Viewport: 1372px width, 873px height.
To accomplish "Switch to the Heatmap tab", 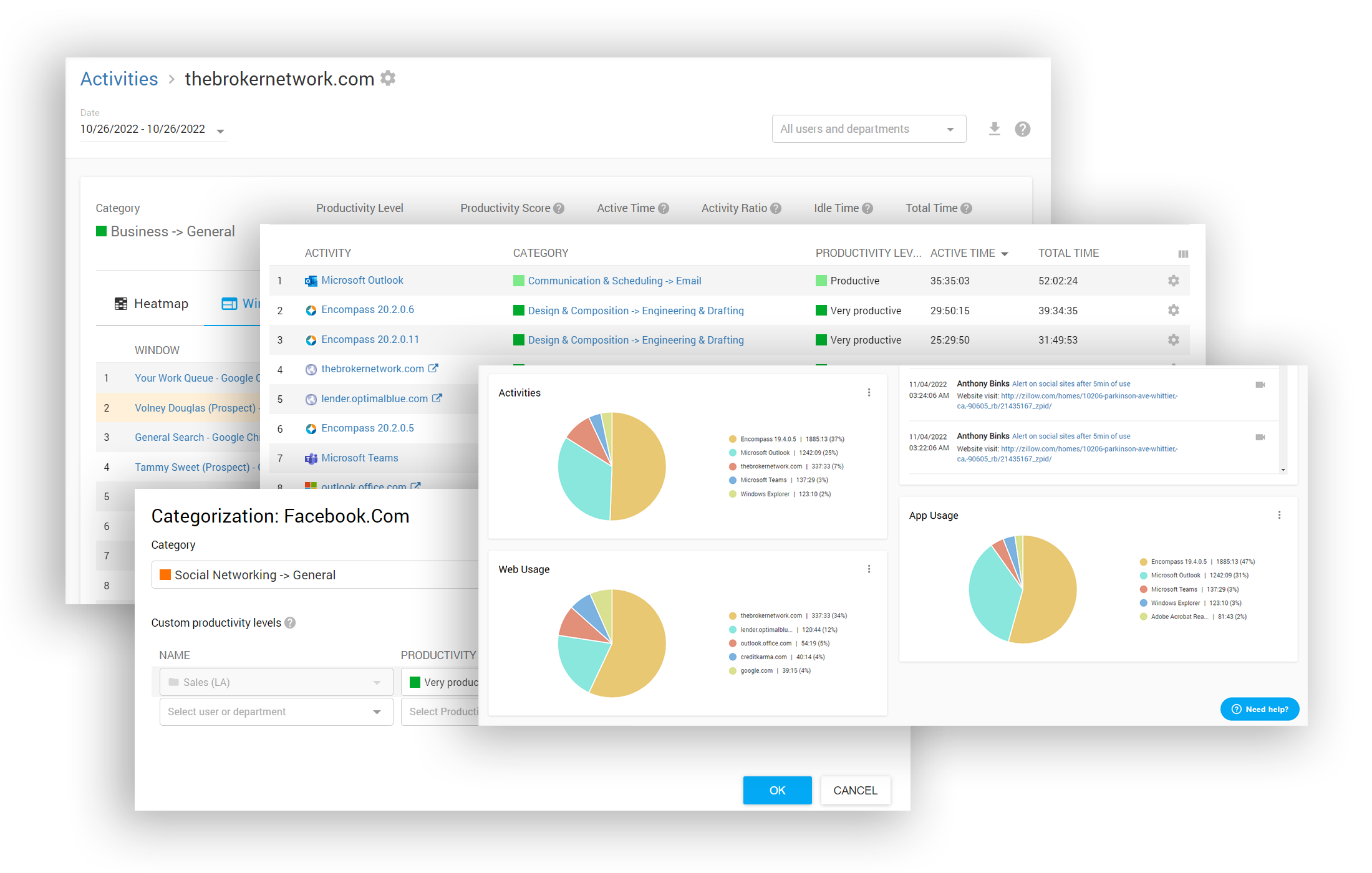I will click(152, 304).
